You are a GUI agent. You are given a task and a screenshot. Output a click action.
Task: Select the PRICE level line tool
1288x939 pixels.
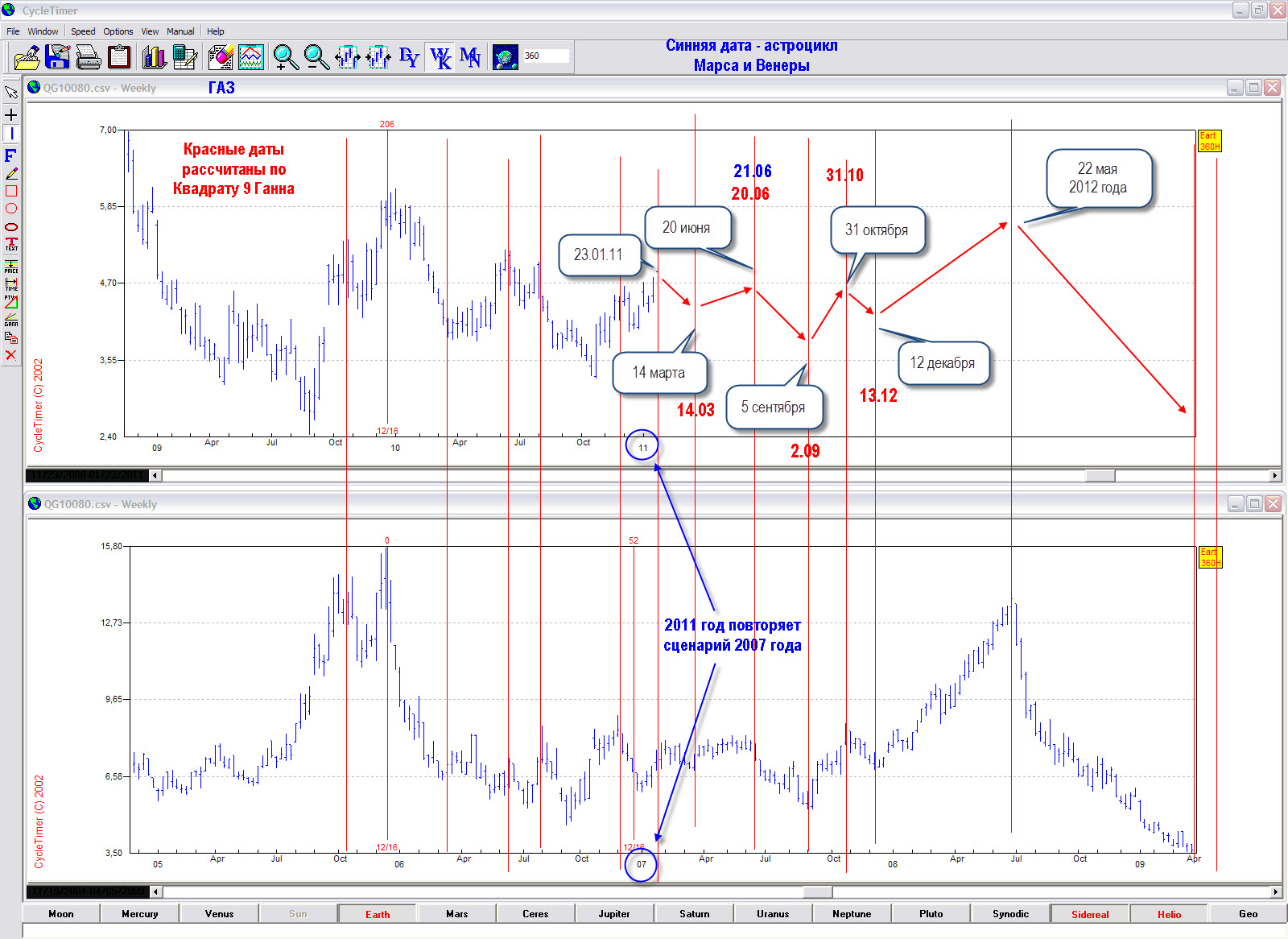pyautogui.click(x=11, y=266)
